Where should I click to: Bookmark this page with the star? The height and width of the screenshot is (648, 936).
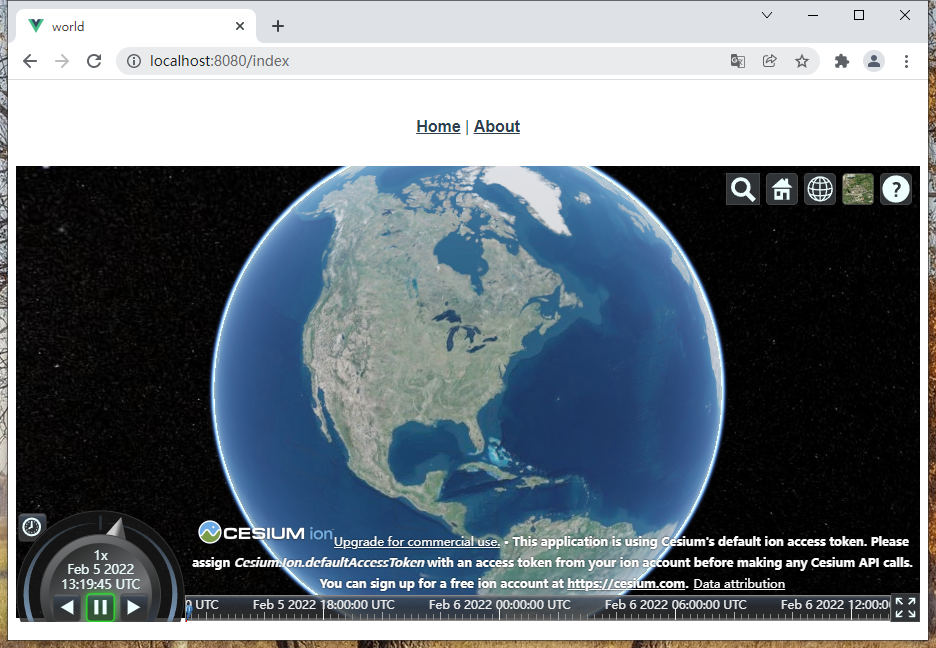pyautogui.click(x=802, y=61)
